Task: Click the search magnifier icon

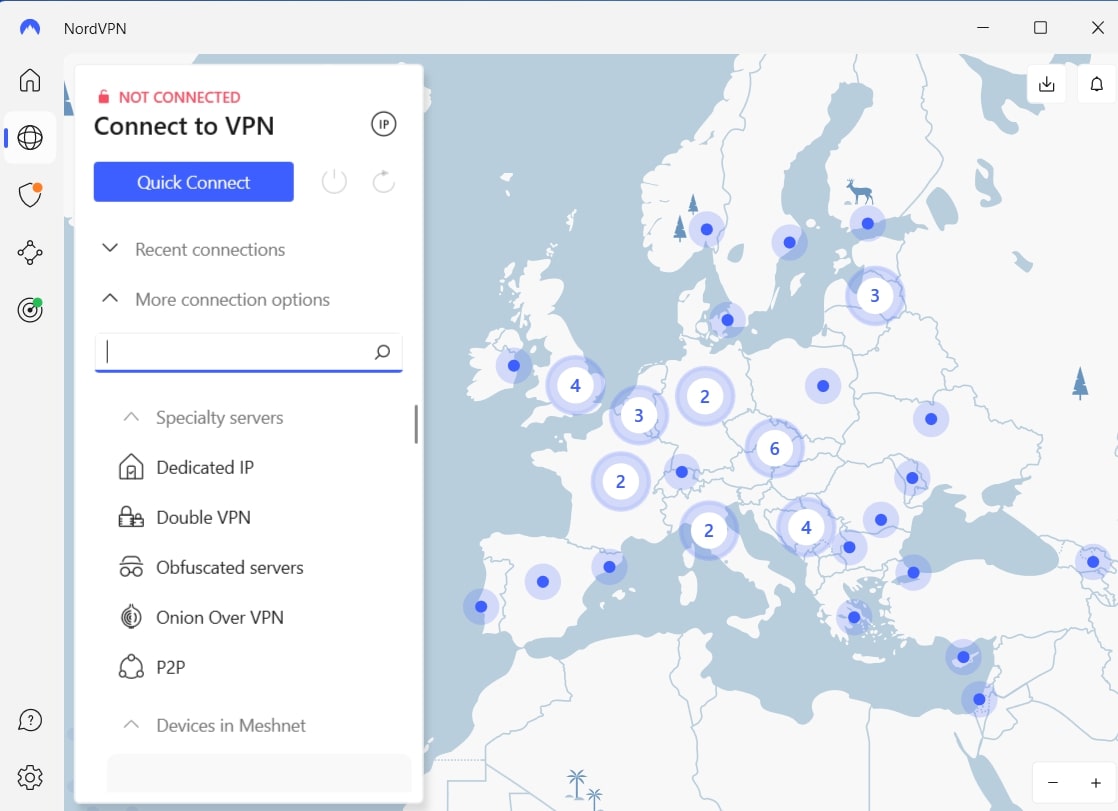Action: [x=382, y=352]
